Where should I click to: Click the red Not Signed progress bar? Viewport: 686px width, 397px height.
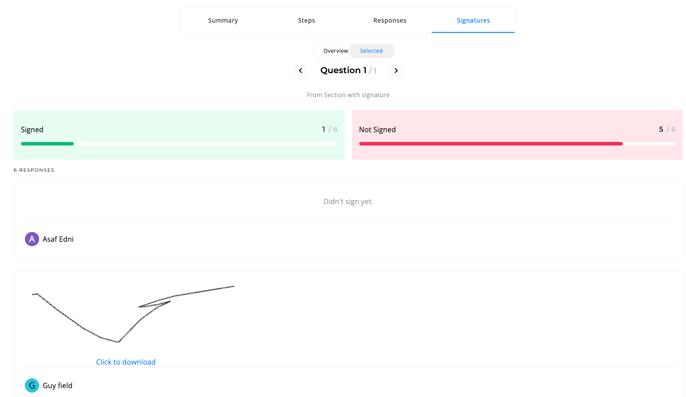(518, 144)
